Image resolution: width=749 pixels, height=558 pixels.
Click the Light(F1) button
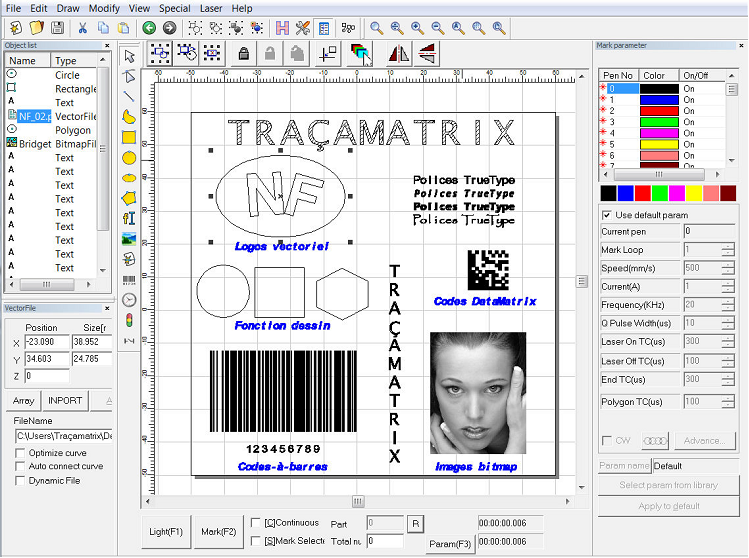(166, 532)
